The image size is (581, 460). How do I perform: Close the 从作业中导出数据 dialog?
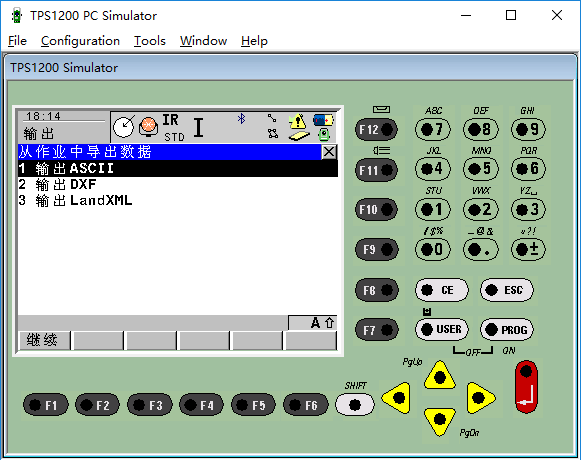coord(329,152)
